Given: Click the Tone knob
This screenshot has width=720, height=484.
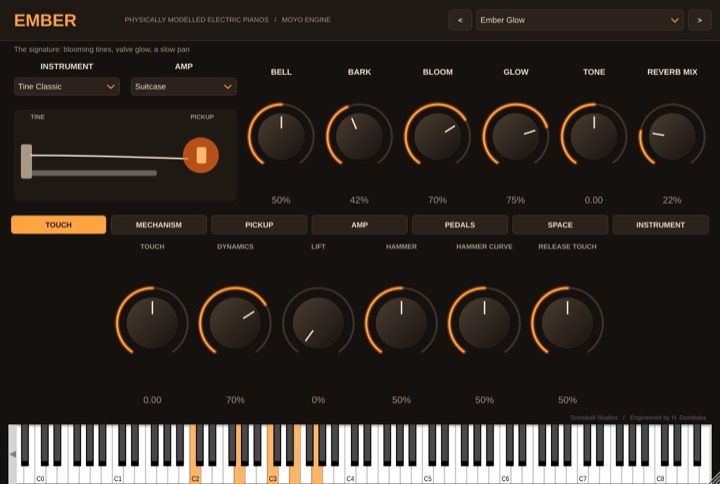Looking at the screenshot, I should 594,136.
